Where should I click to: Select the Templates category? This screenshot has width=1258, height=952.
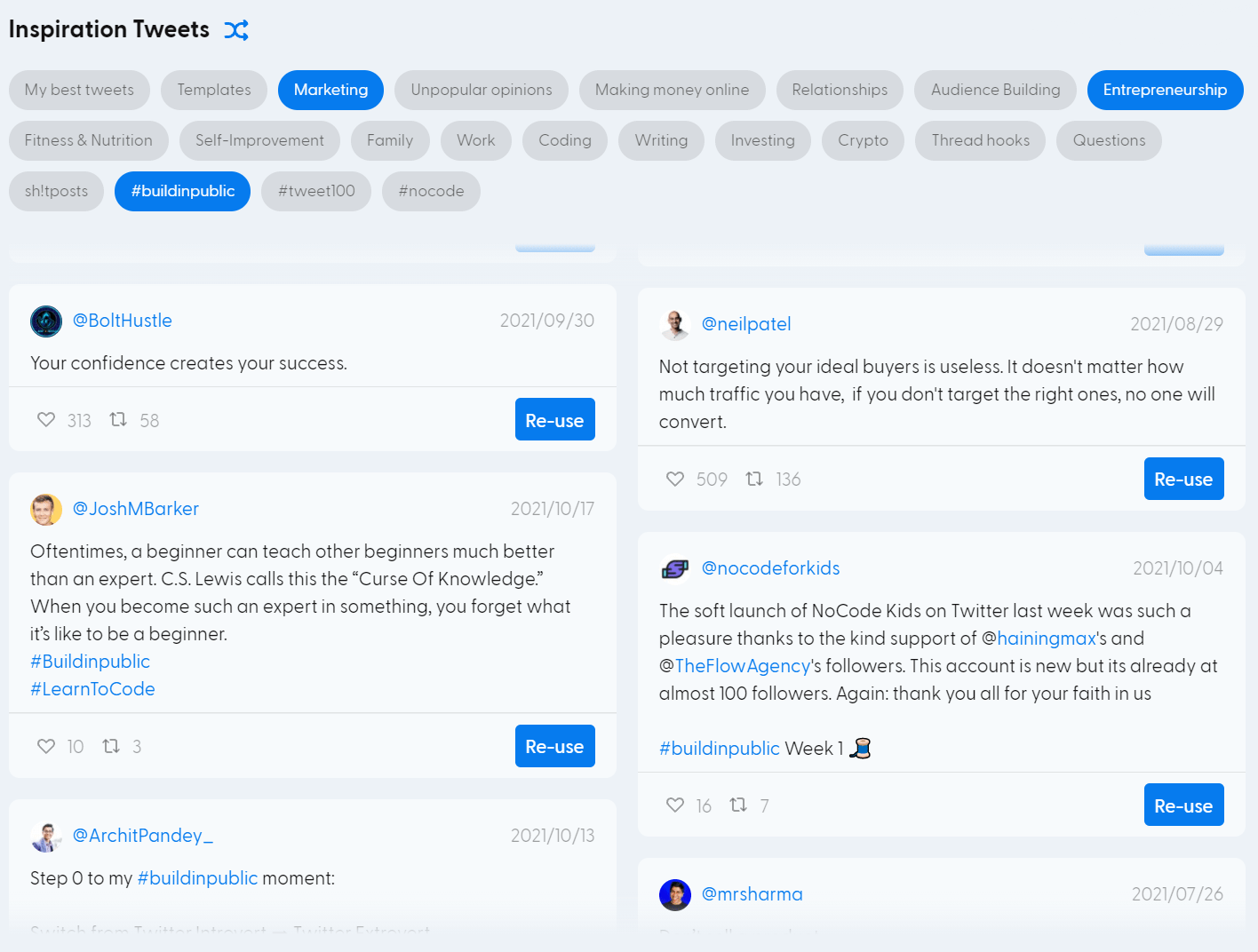(x=214, y=90)
